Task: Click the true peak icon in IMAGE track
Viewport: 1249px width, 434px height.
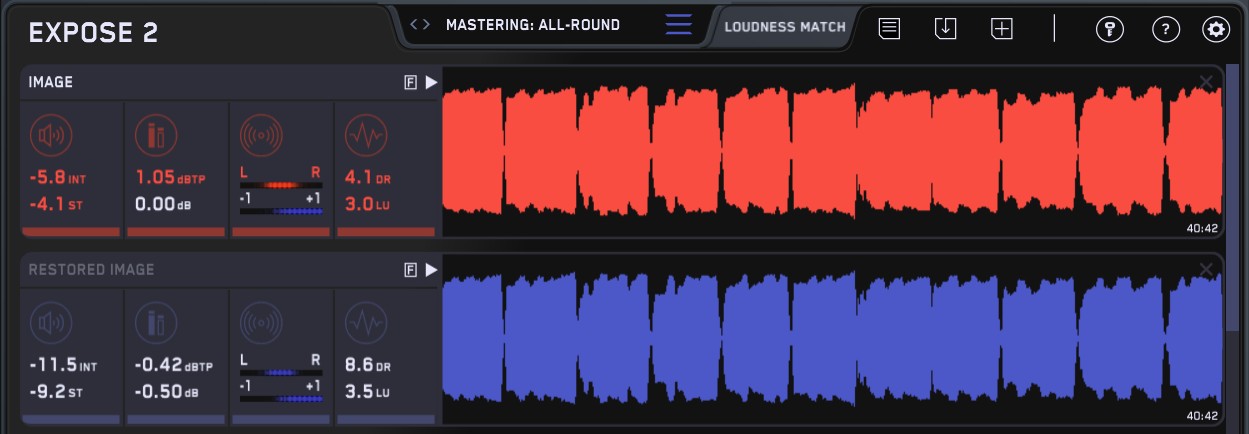Action: (155, 135)
